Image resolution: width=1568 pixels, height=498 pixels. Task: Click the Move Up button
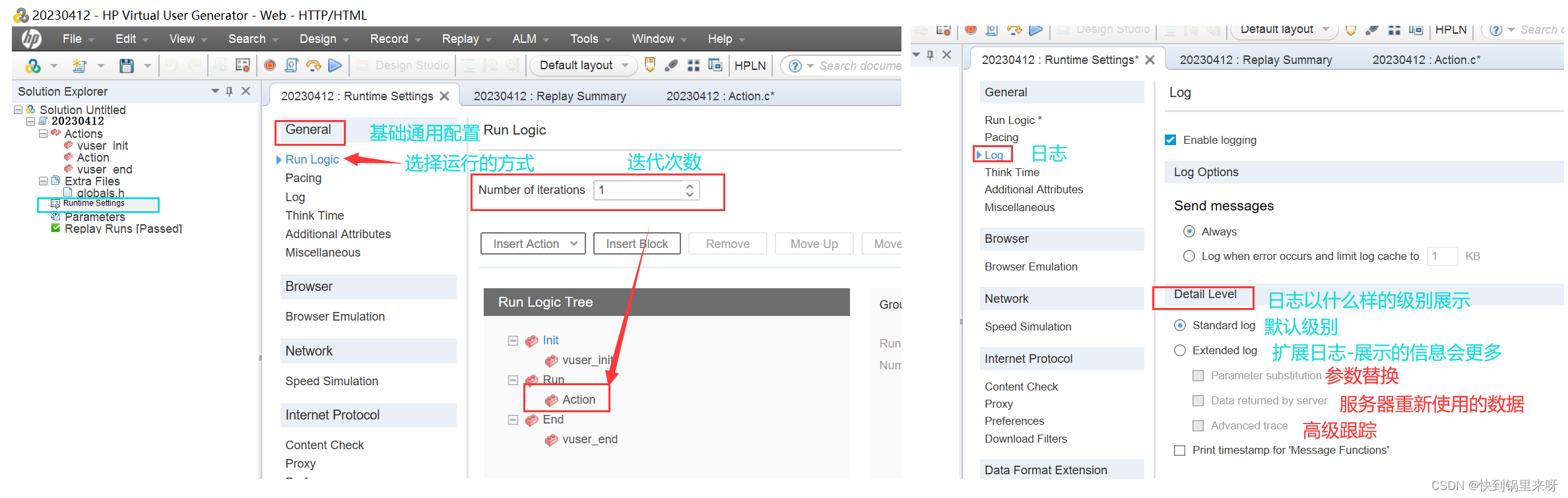[814, 244]
